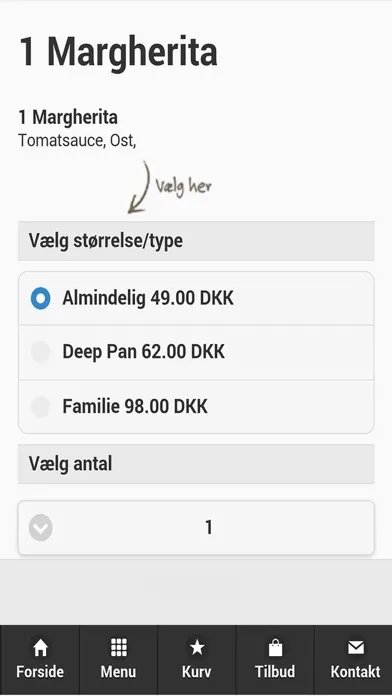392x696 pixels.
Task: Click the quantity dropdown chevron icon
Action: coord(41,528)
